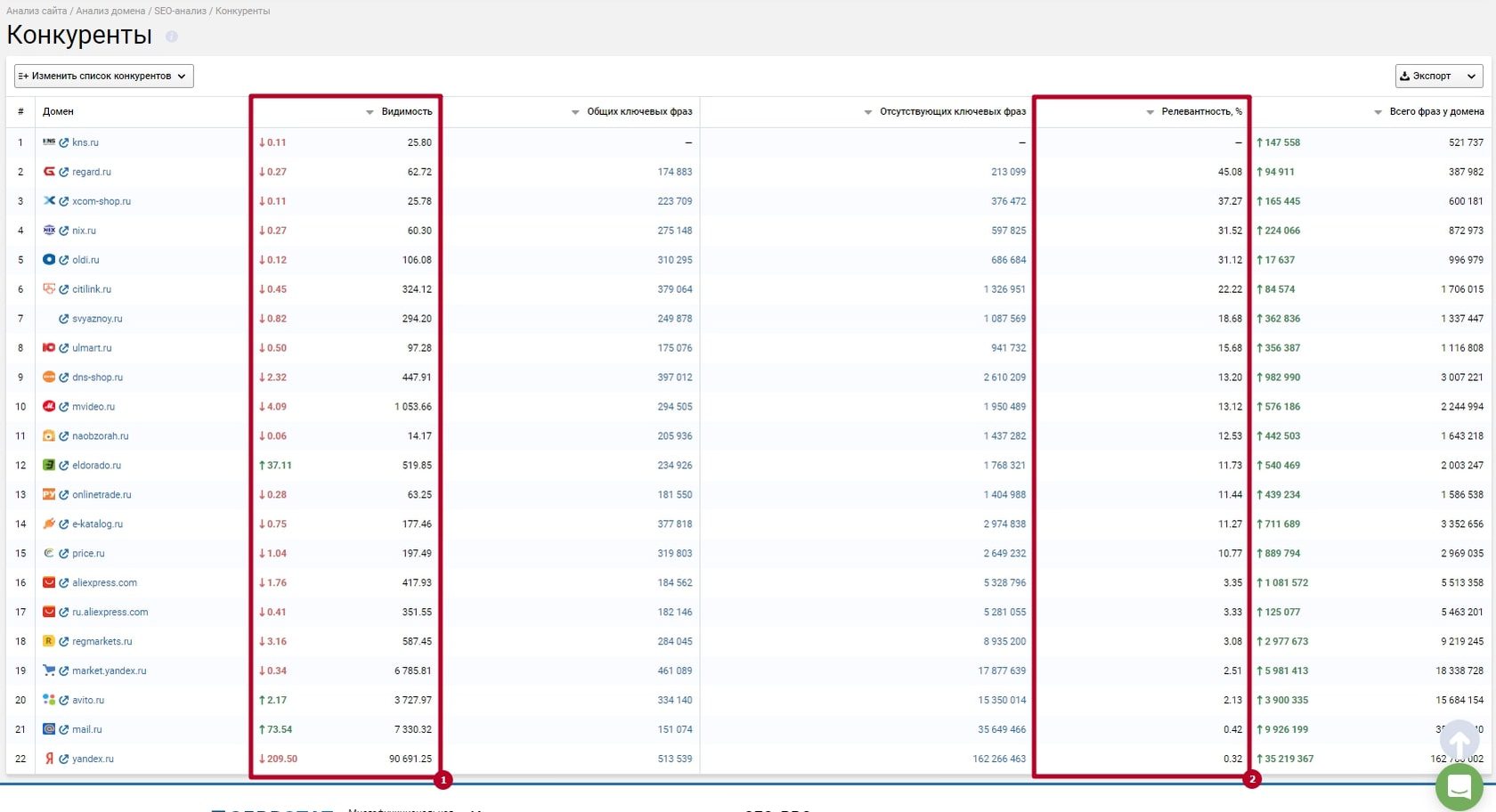Click the onlinetrade.ru favicon
Viewport: 1496px width, 812px height.
click(49, 494)
